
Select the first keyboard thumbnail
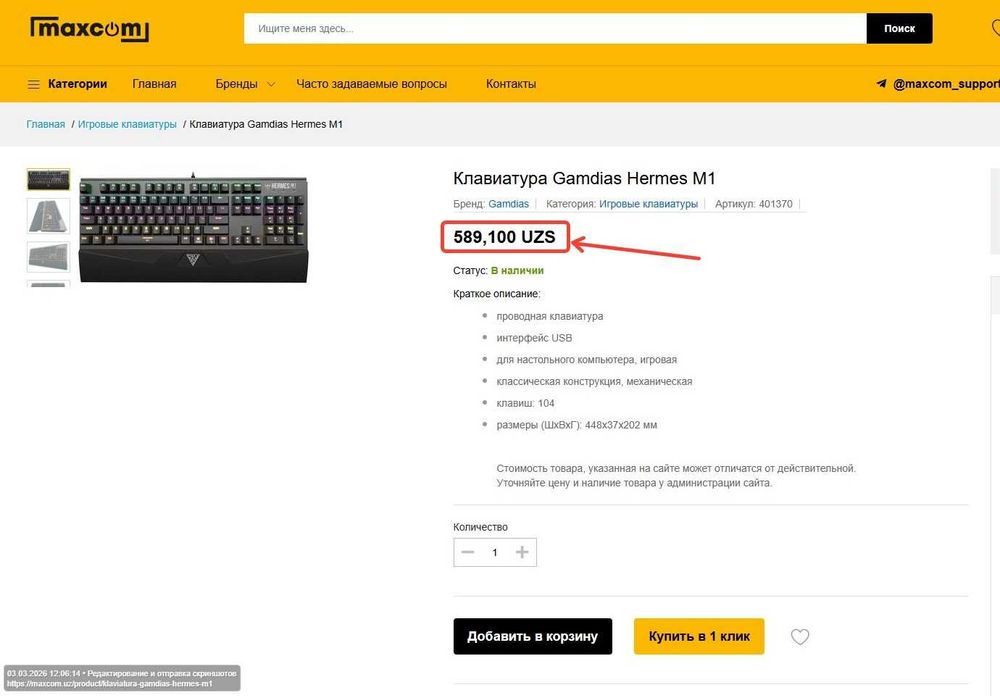coord(48,180)
